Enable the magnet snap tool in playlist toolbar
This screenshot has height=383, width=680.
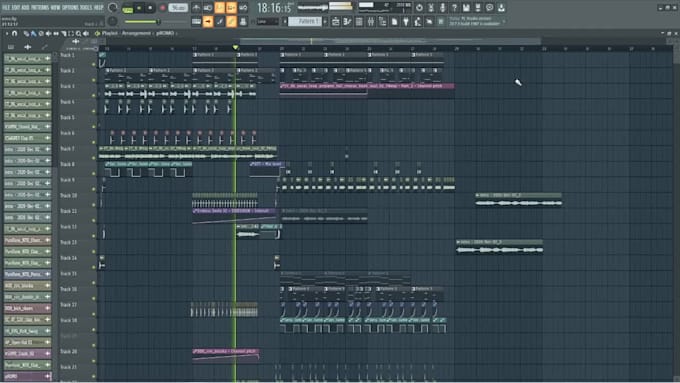tap(15, 33)
